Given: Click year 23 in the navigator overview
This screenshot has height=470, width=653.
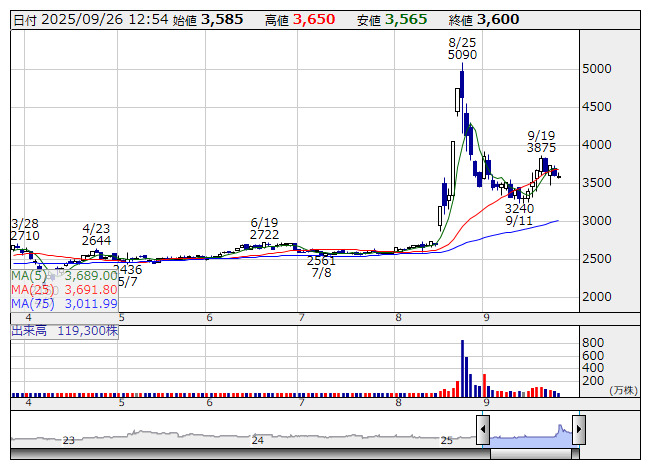Looking at the screenshot, I should tap(69, 440).
